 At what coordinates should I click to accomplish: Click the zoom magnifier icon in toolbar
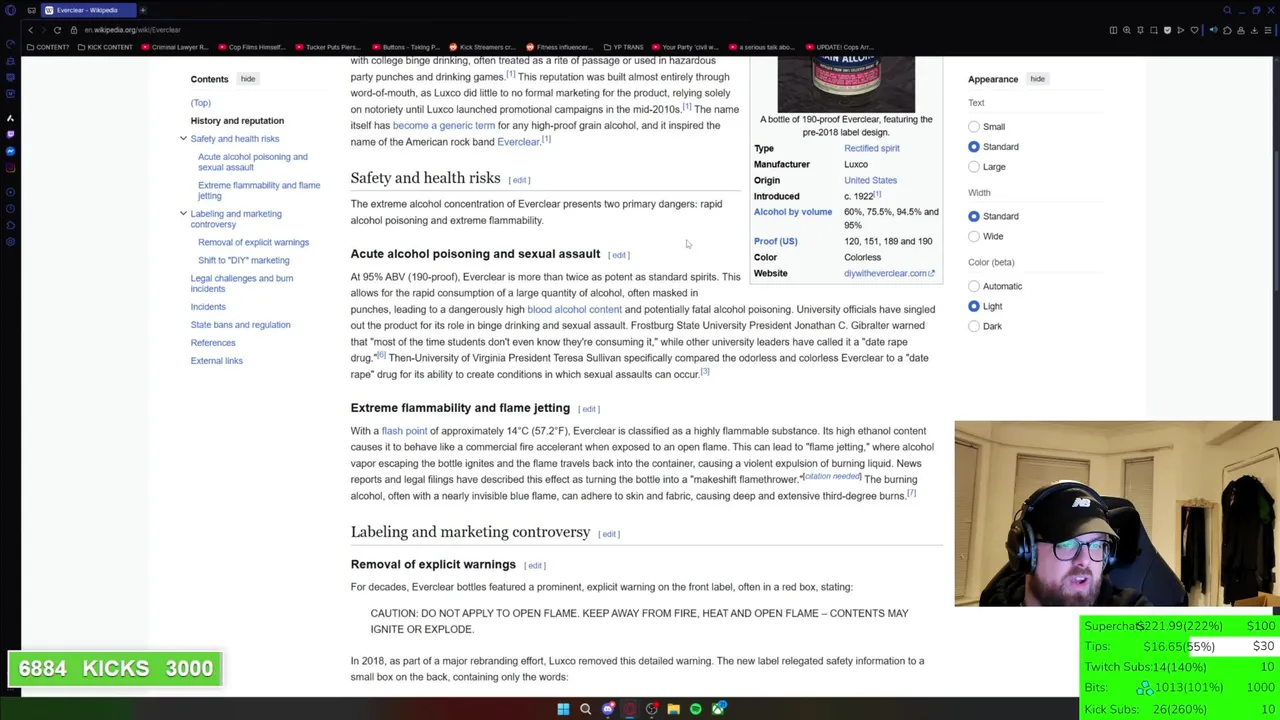coord(1127,30)
